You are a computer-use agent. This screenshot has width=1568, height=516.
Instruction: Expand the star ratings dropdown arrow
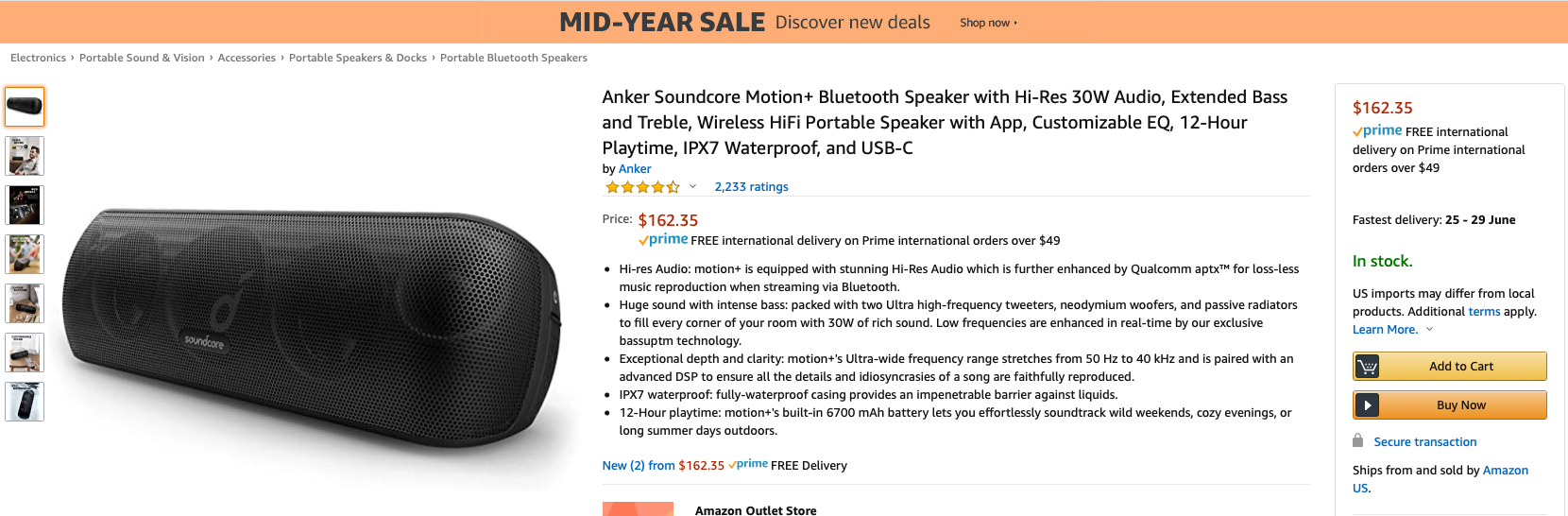pyautogui.click(x=692, y=187)
